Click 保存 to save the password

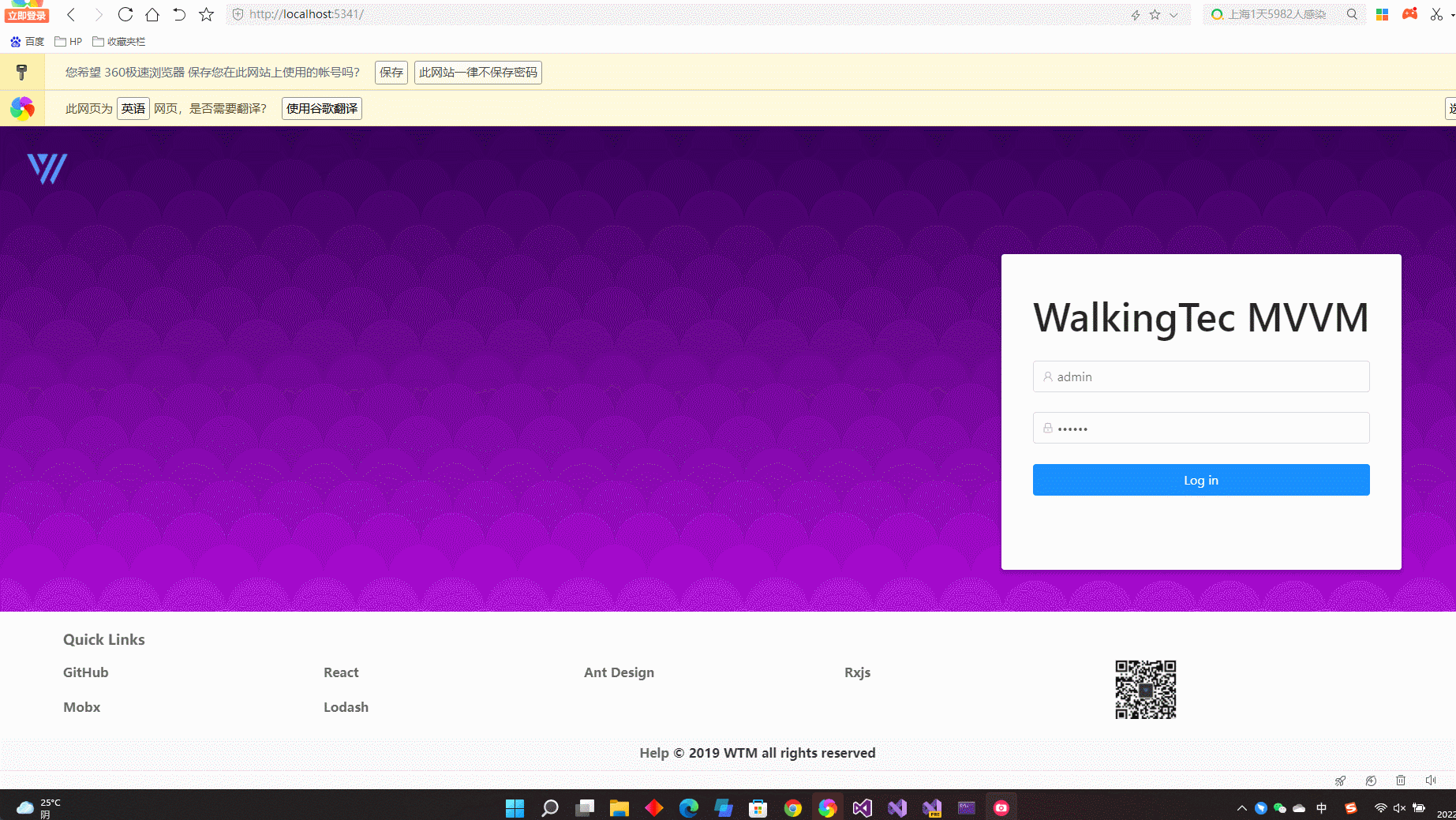tap(391, 72)
